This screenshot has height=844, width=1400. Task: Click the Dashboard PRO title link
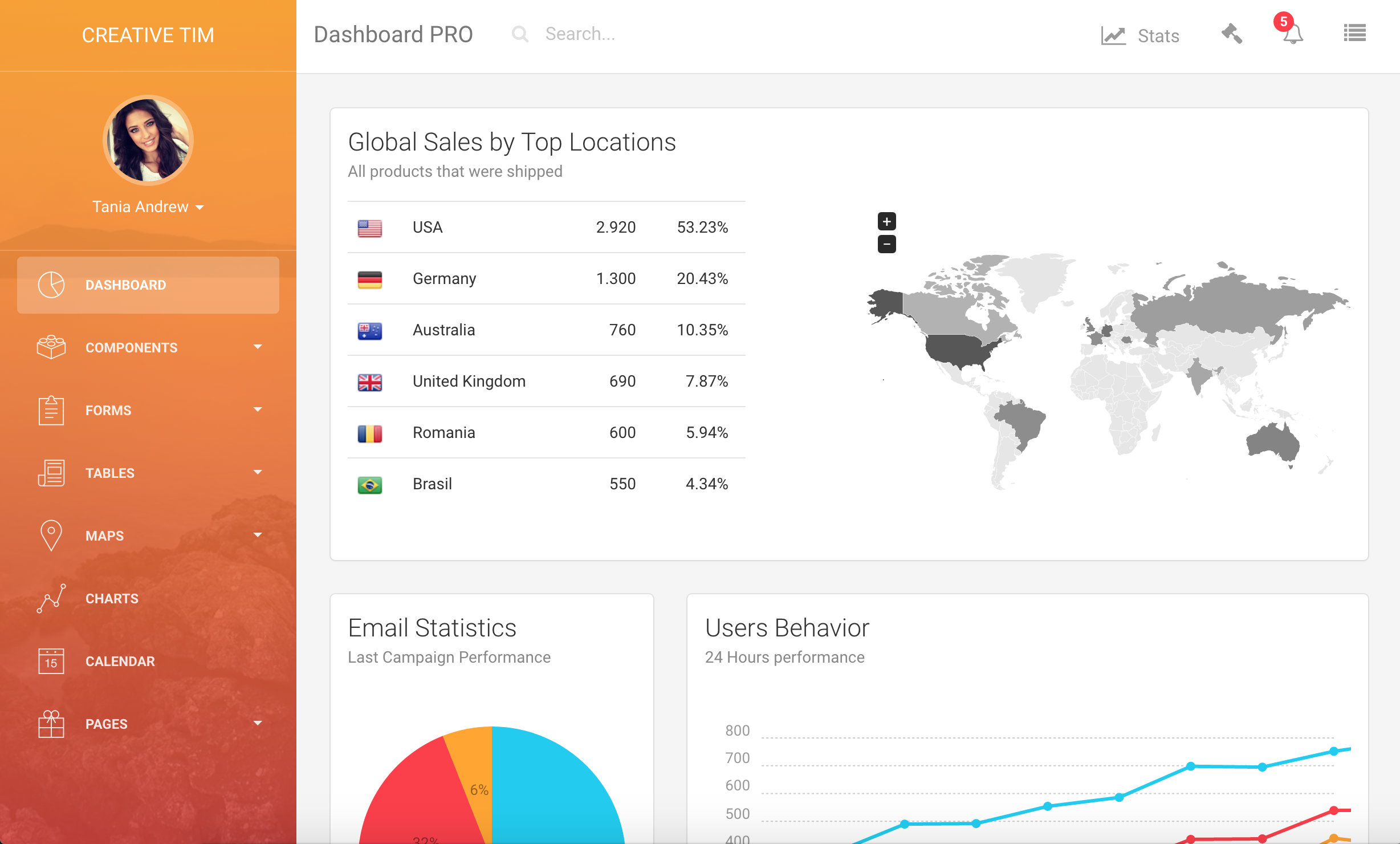click(393, 34)
